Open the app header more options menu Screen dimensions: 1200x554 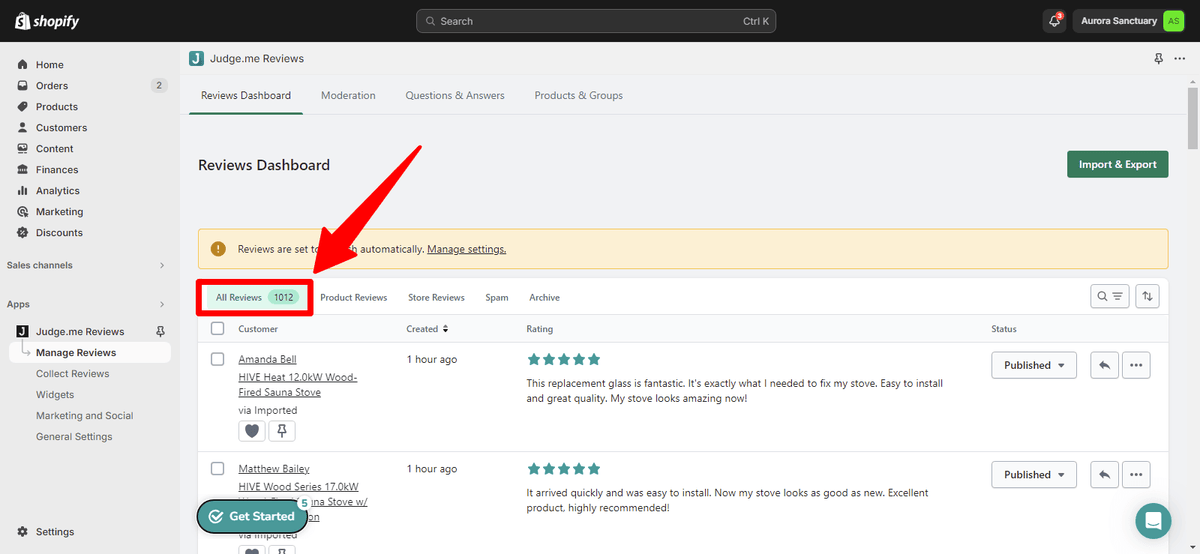coord(1180,59)
